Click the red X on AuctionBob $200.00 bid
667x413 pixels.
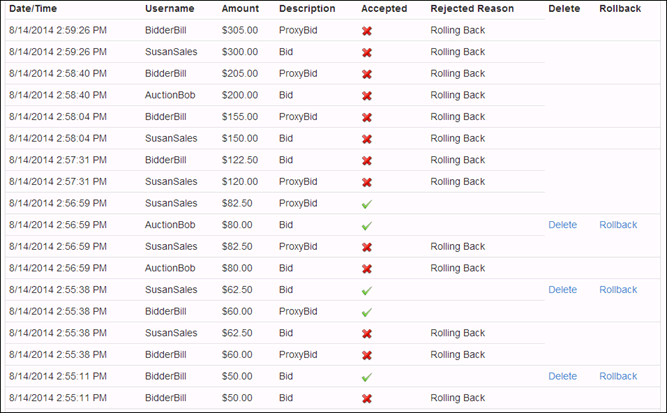[x=367, y=96]
